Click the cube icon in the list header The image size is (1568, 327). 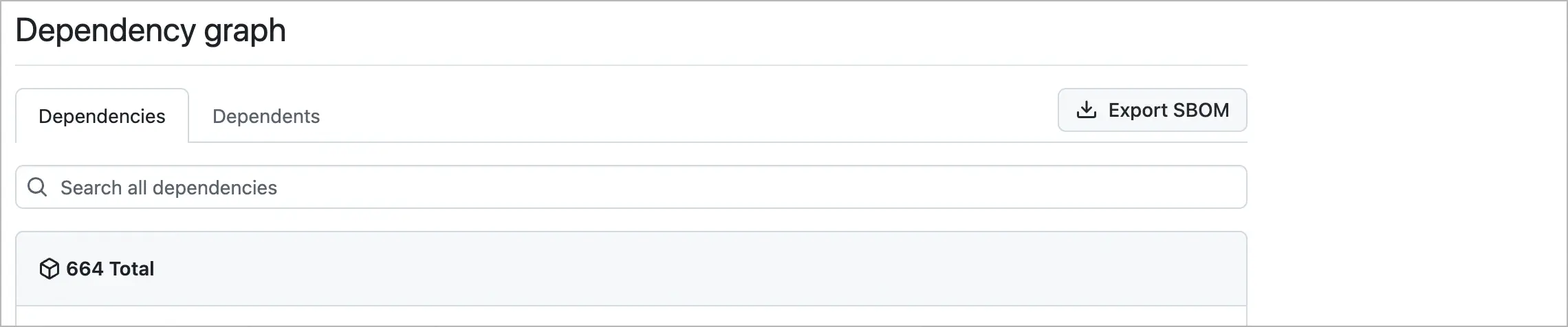[x=50, y=269]
